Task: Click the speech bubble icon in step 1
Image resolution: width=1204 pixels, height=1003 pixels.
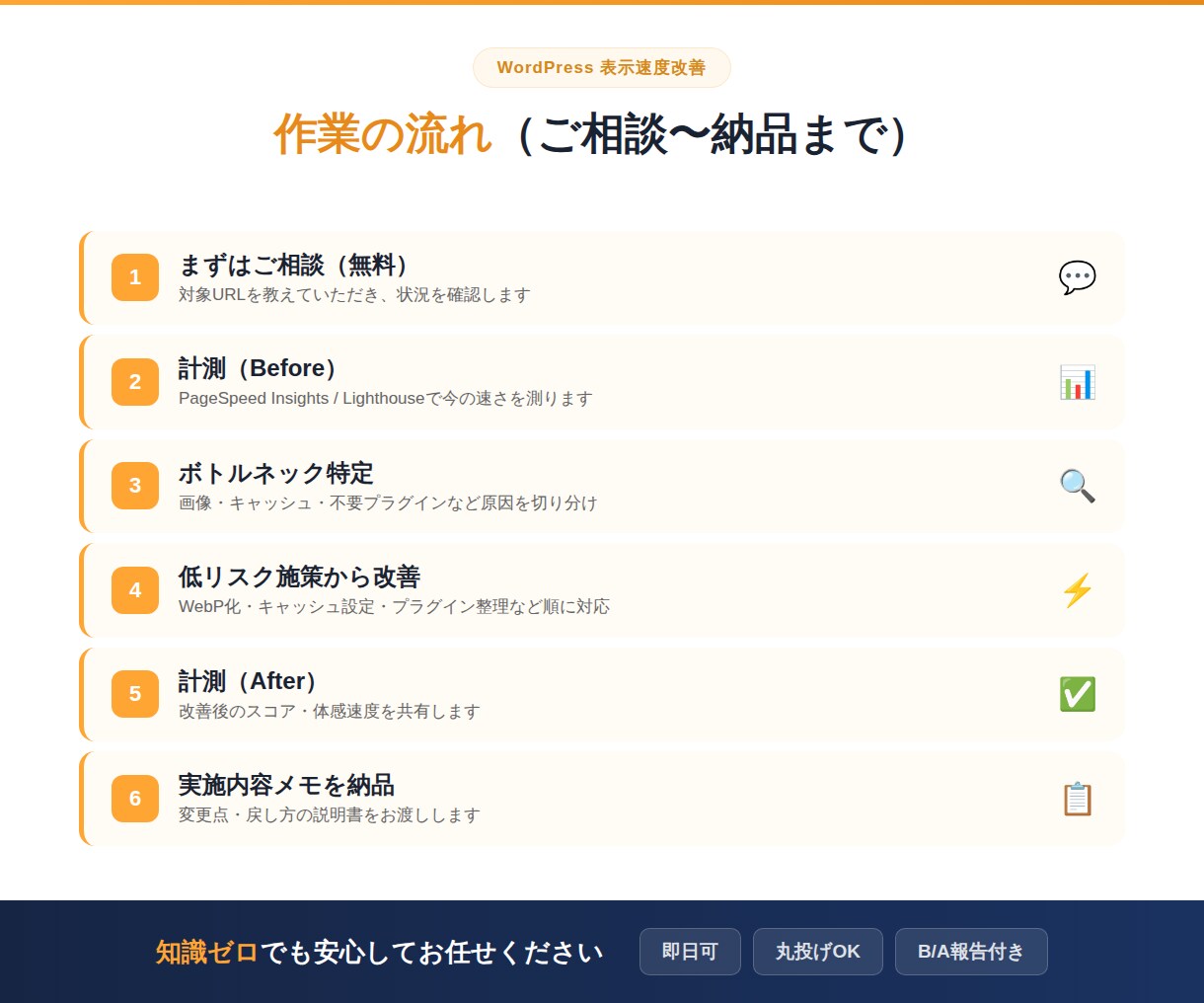Action: pyautogui.click(x=1077, y=277)
